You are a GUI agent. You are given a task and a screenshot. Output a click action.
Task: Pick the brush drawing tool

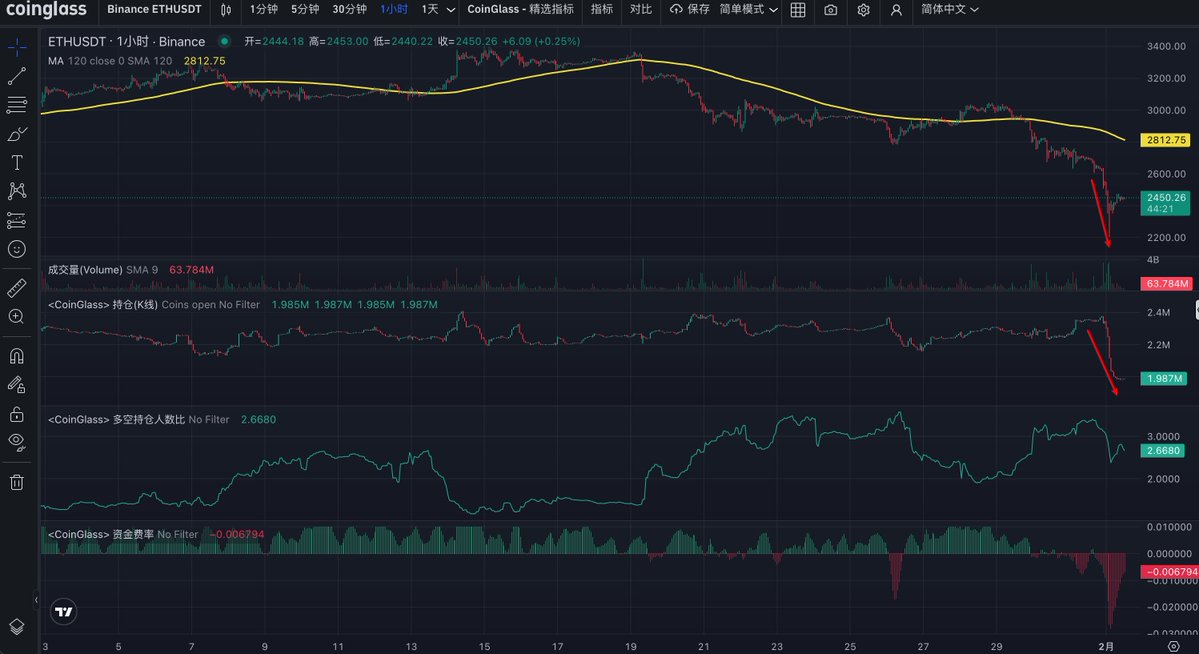16,133
